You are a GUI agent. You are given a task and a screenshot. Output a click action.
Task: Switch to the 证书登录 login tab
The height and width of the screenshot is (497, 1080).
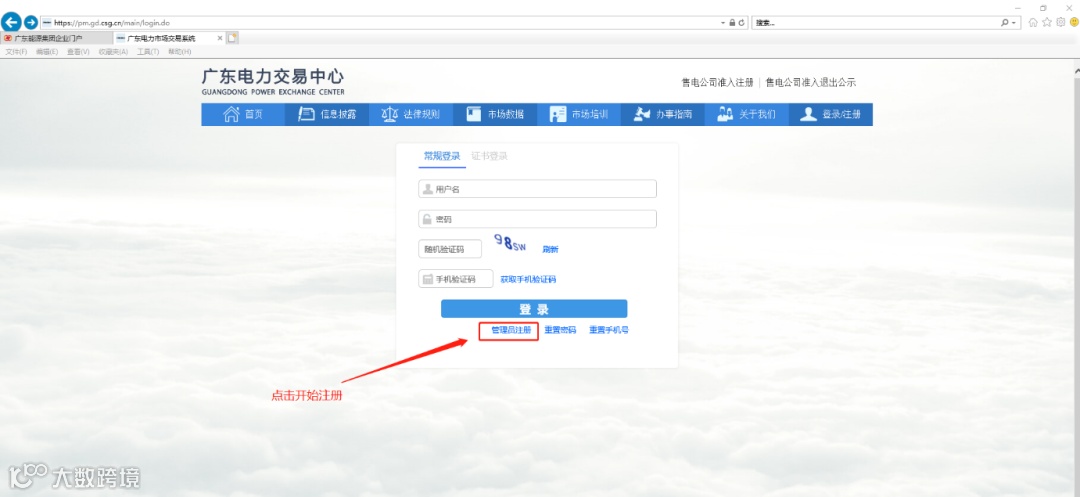click(x=490, y=156)
